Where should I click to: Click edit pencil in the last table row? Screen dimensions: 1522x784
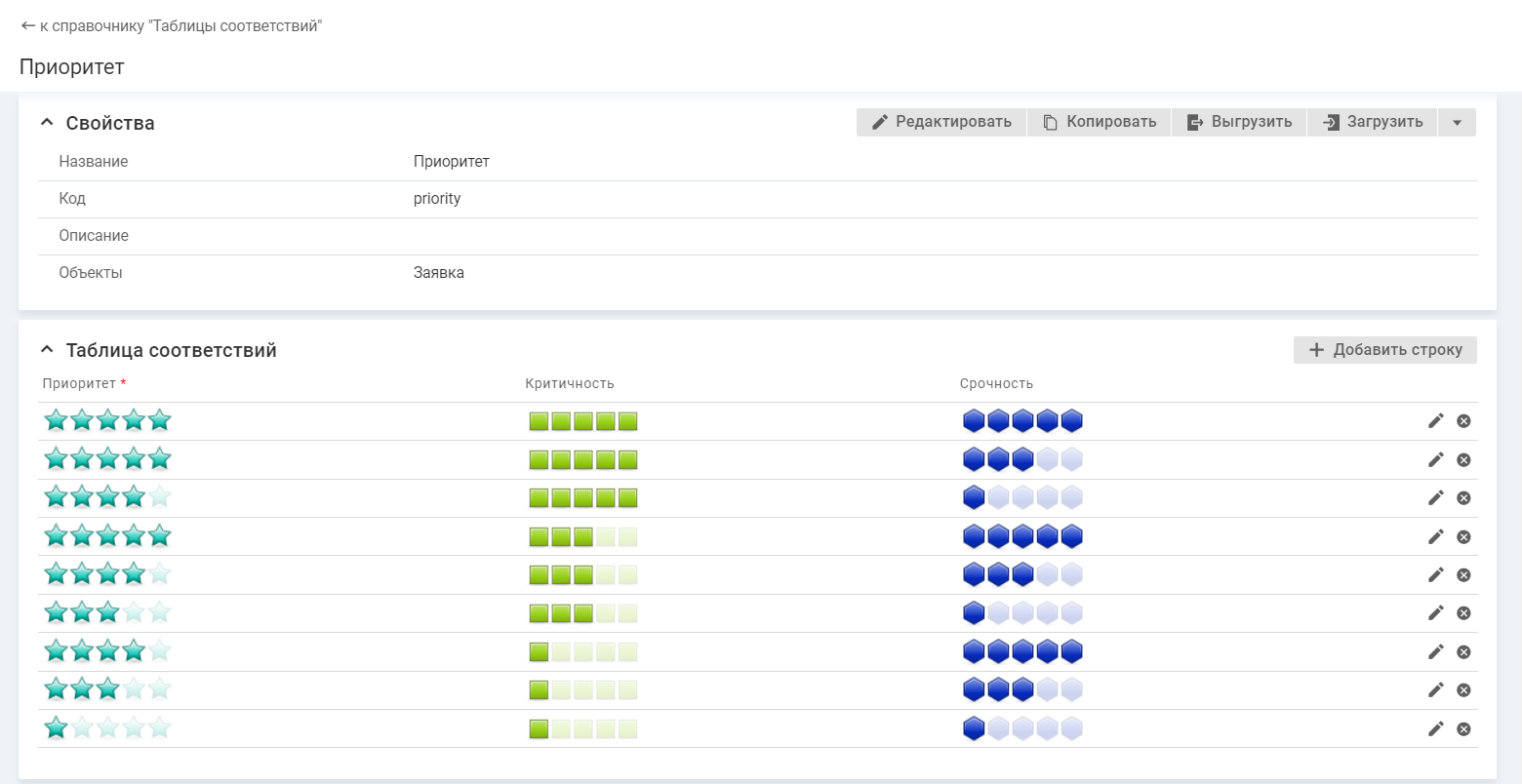[x=1435, y=728]
